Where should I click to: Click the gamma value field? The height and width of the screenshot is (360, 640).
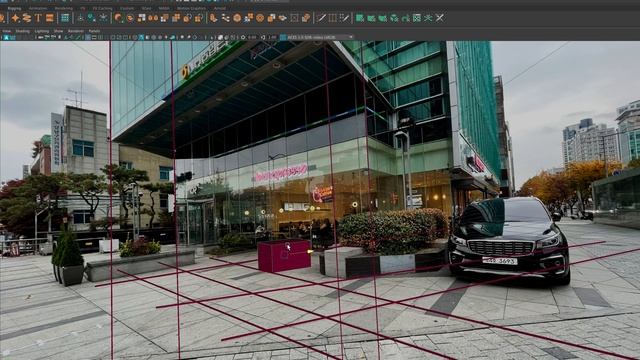[272, 37]
